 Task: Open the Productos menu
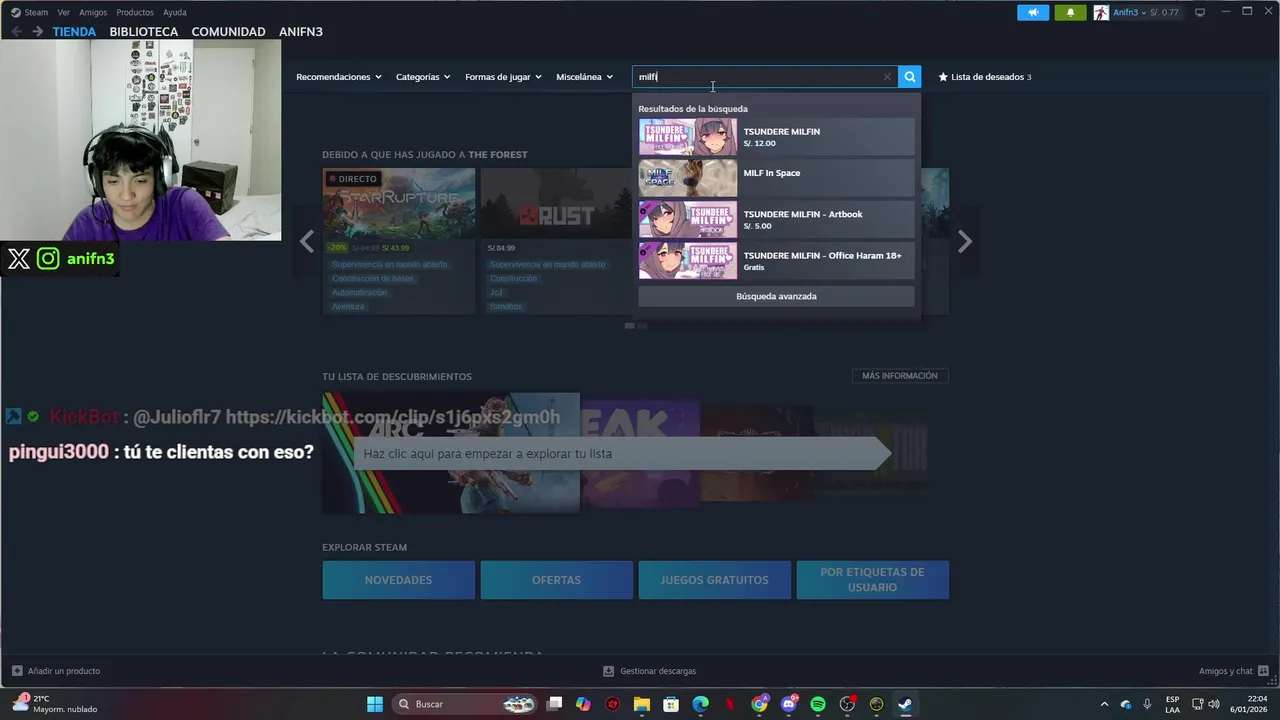tap(135, 12)
